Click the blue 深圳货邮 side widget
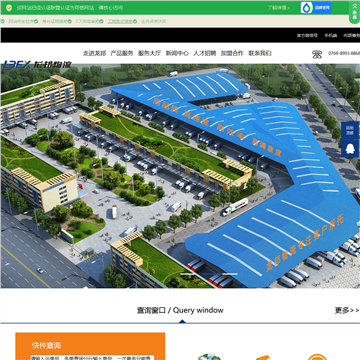 [x=350, y=130]
